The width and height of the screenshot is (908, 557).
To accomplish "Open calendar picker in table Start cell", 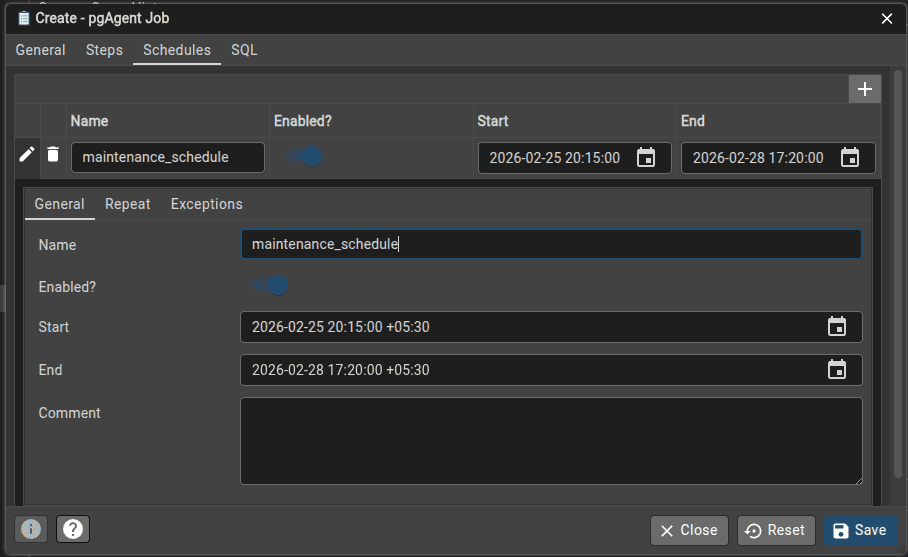I will point(646,157).
